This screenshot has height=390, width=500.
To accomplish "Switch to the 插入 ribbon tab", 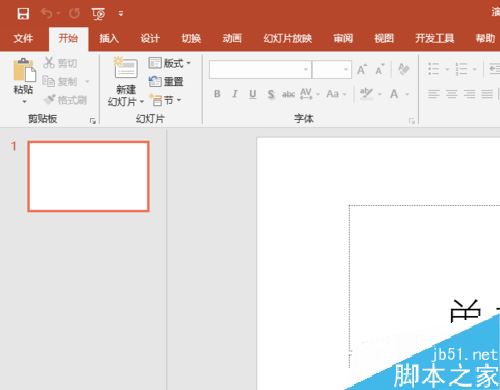I will (109, 38).
